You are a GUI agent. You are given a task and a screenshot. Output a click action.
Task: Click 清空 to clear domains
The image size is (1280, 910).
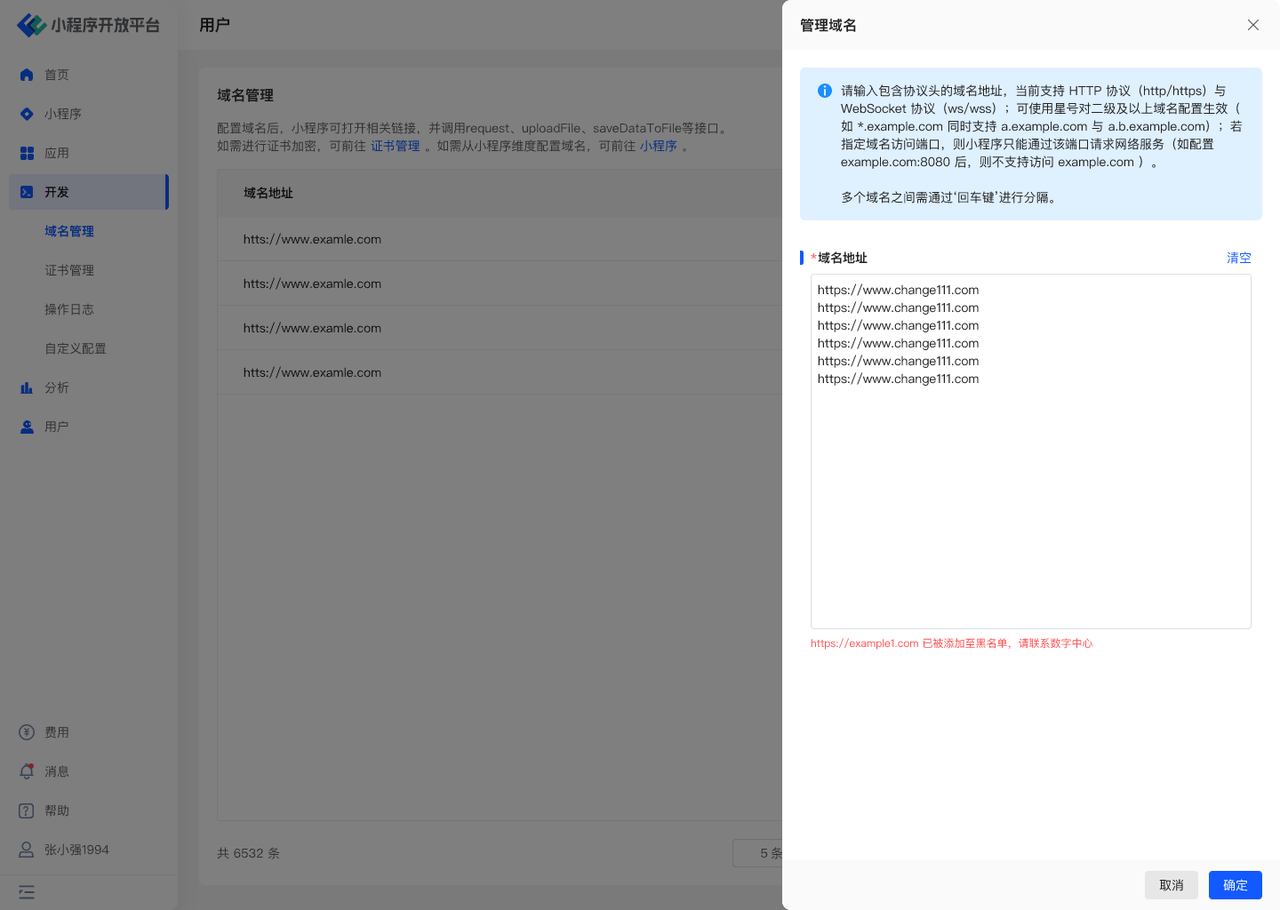(x=1238, y=258)
